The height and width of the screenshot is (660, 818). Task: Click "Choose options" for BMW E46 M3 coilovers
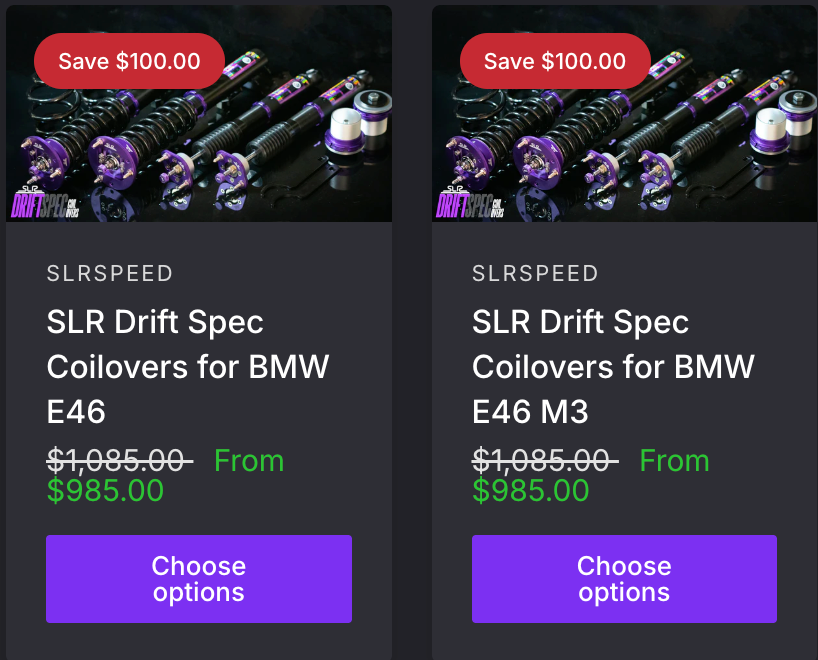point(624,579)
